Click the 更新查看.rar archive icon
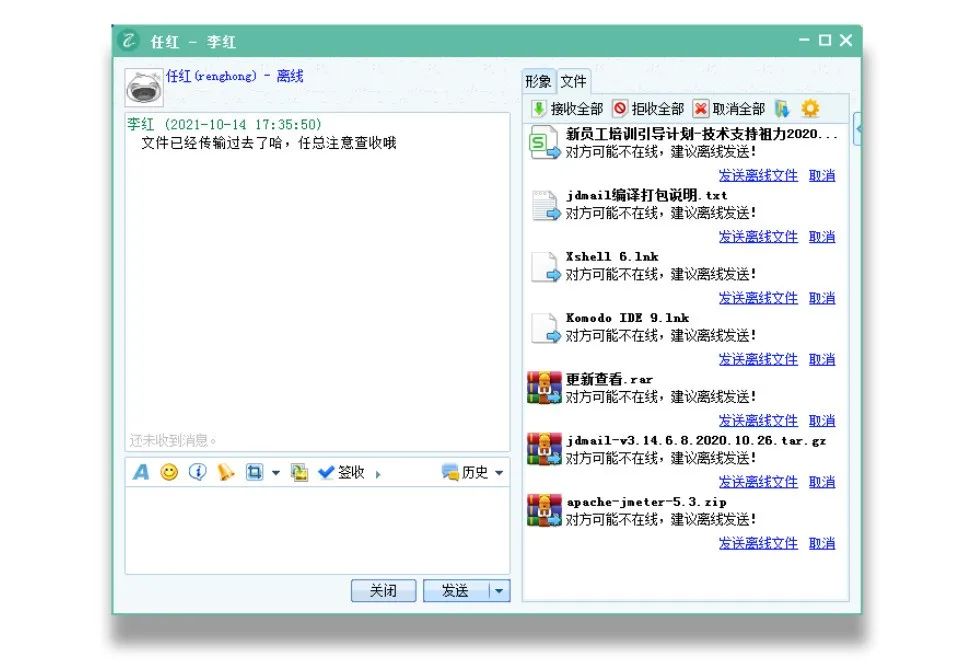The height and width of the screenshot is (667, 969). click(544, 388)
